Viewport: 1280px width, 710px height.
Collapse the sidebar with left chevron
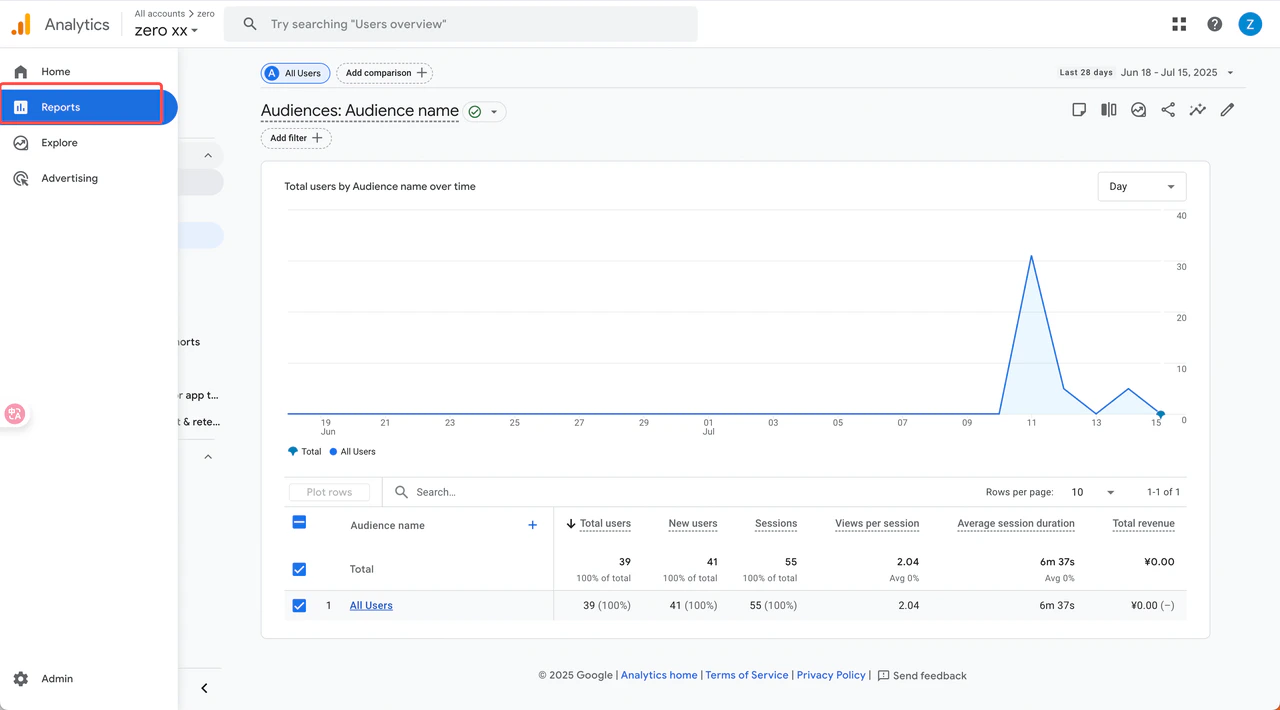204,688
